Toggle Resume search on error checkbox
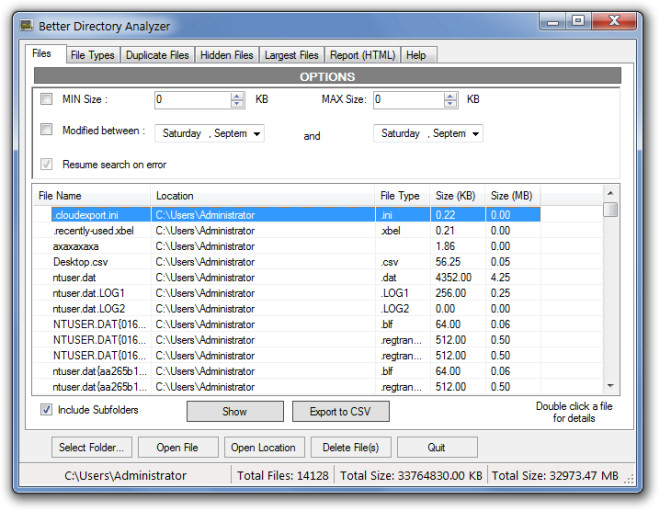Screen dimensions: 660x511 [46, 164]
